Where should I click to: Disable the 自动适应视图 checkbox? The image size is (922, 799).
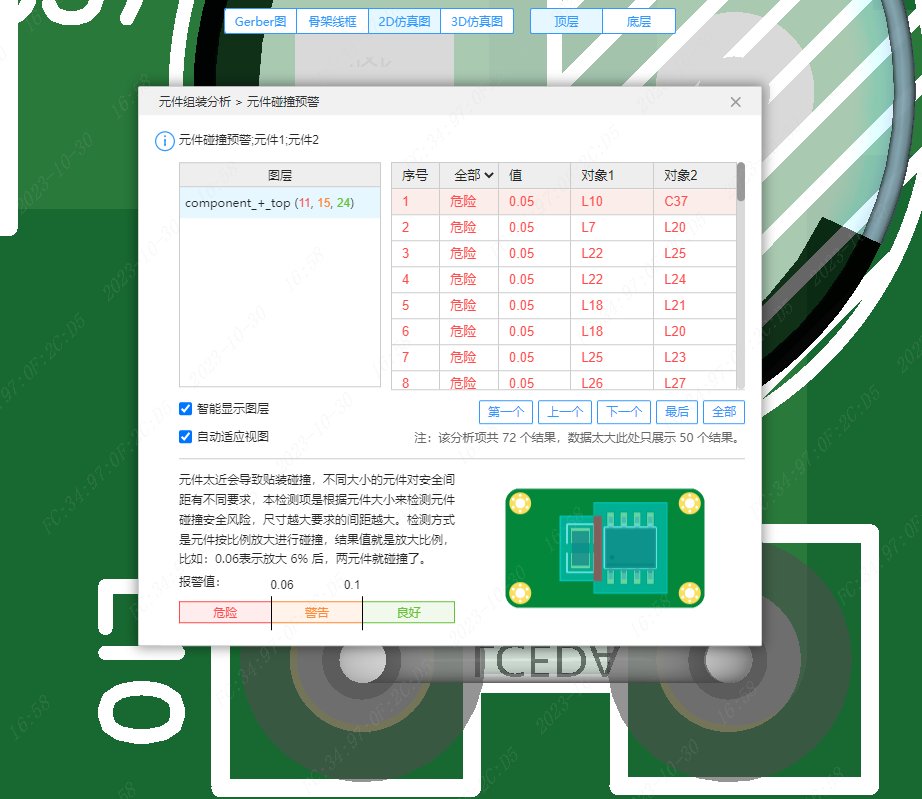point(185,437)
